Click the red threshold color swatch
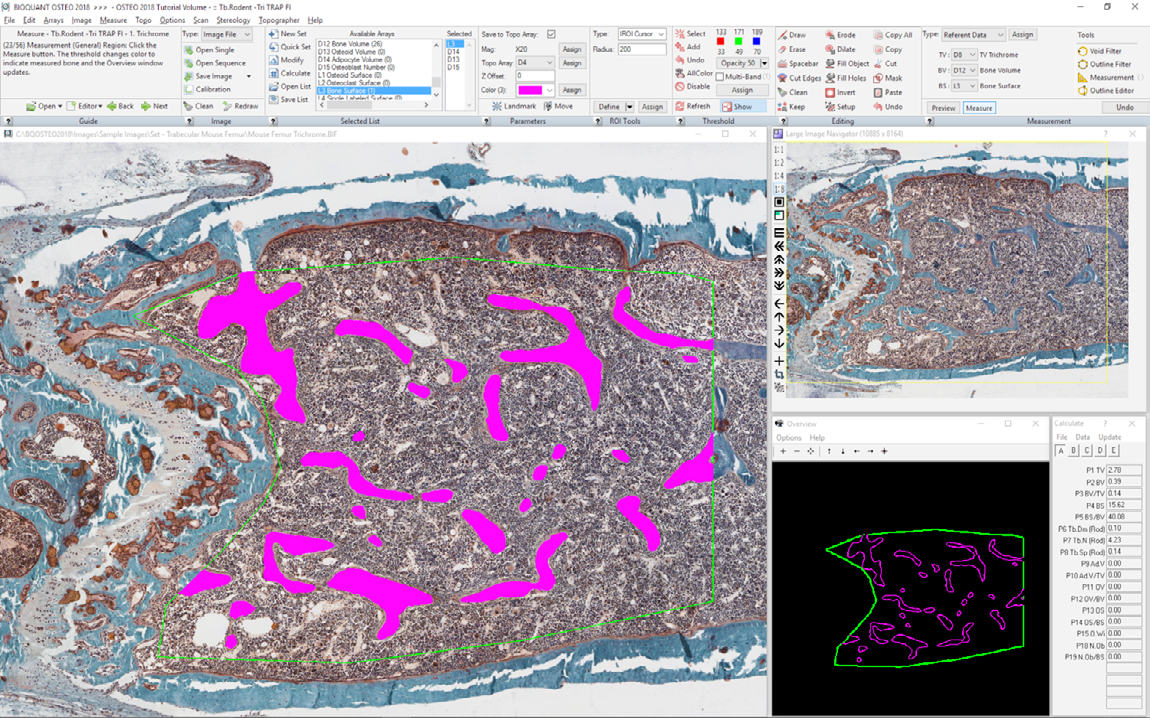1150x718 pixels. pyautogui.click(x=720, y=42)
